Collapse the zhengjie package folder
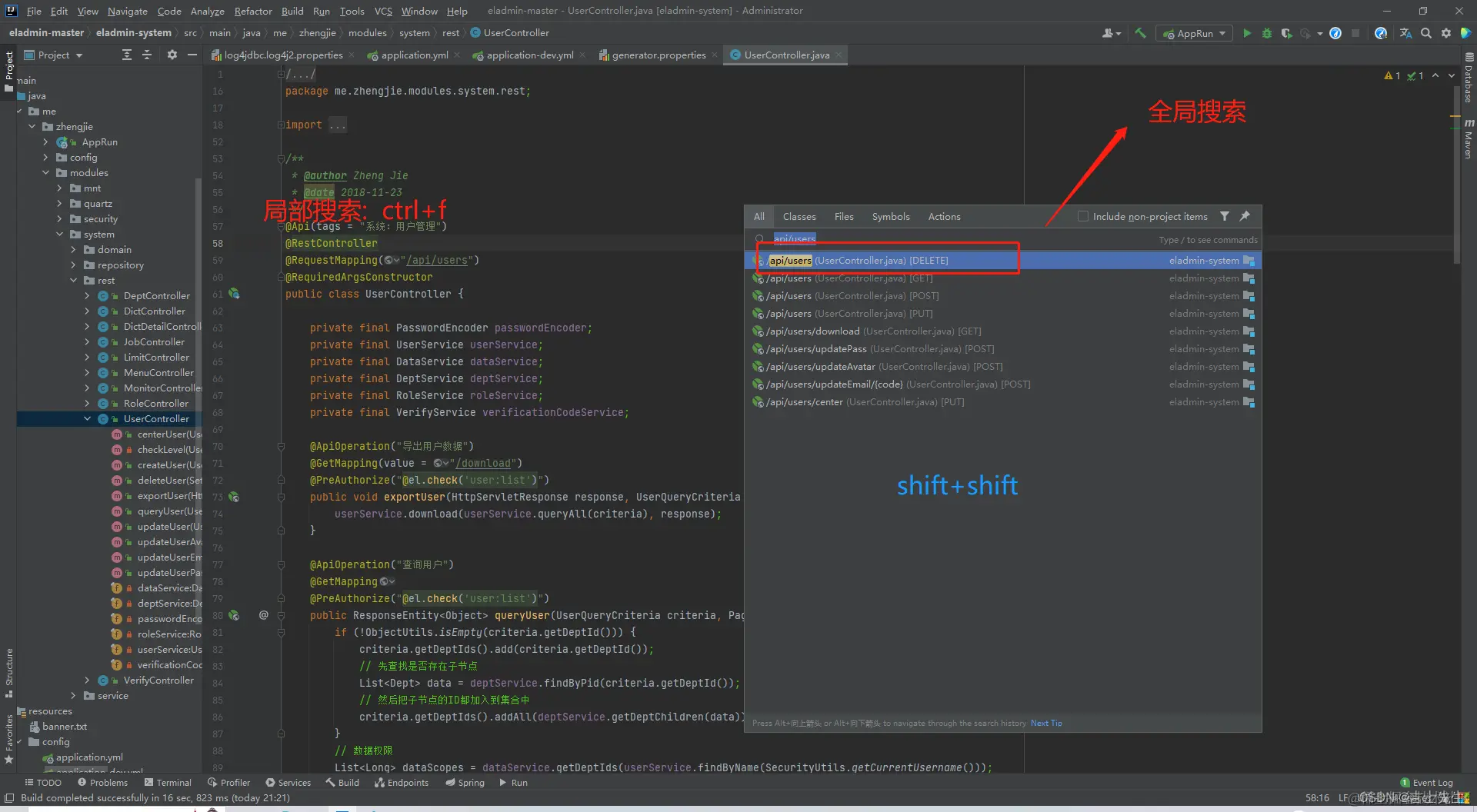The height and width of the screenshot is (812, 1477). point(32,126)
